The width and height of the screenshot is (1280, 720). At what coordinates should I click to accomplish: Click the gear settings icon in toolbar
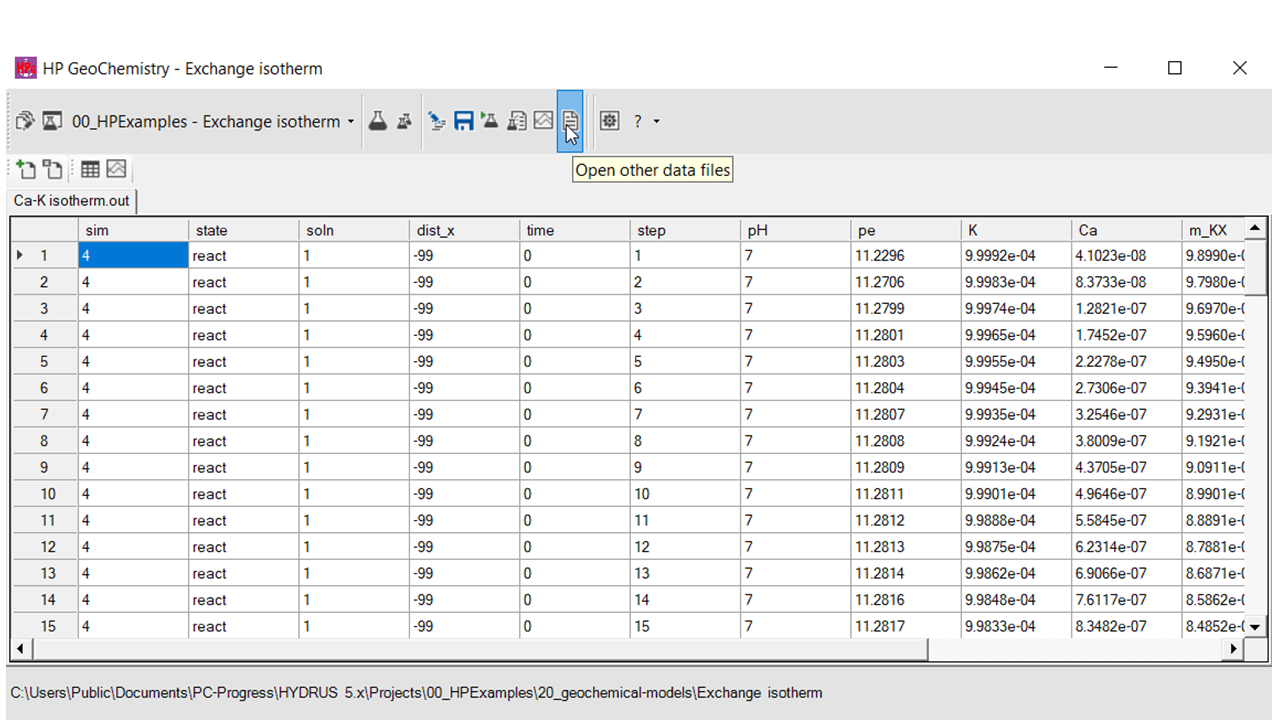click(x=609, y=121)
